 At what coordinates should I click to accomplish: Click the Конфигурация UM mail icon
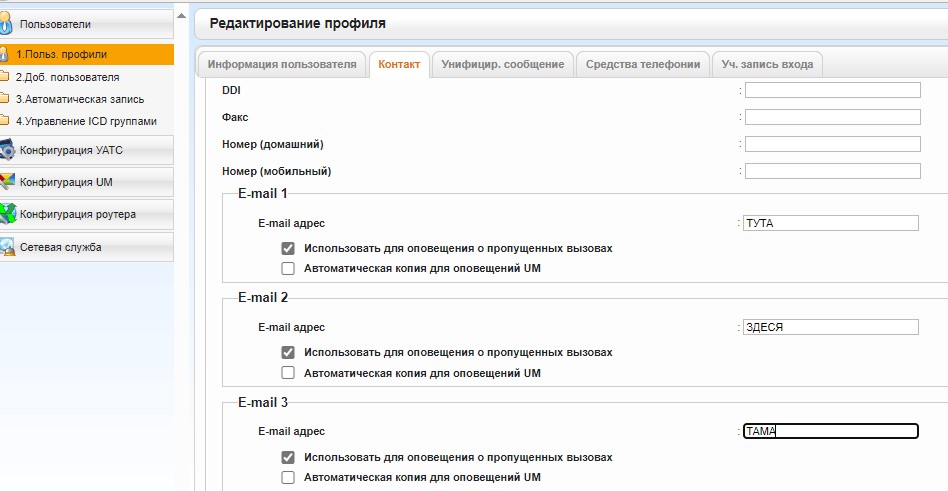pyautogui.click(x=7, y=182)
